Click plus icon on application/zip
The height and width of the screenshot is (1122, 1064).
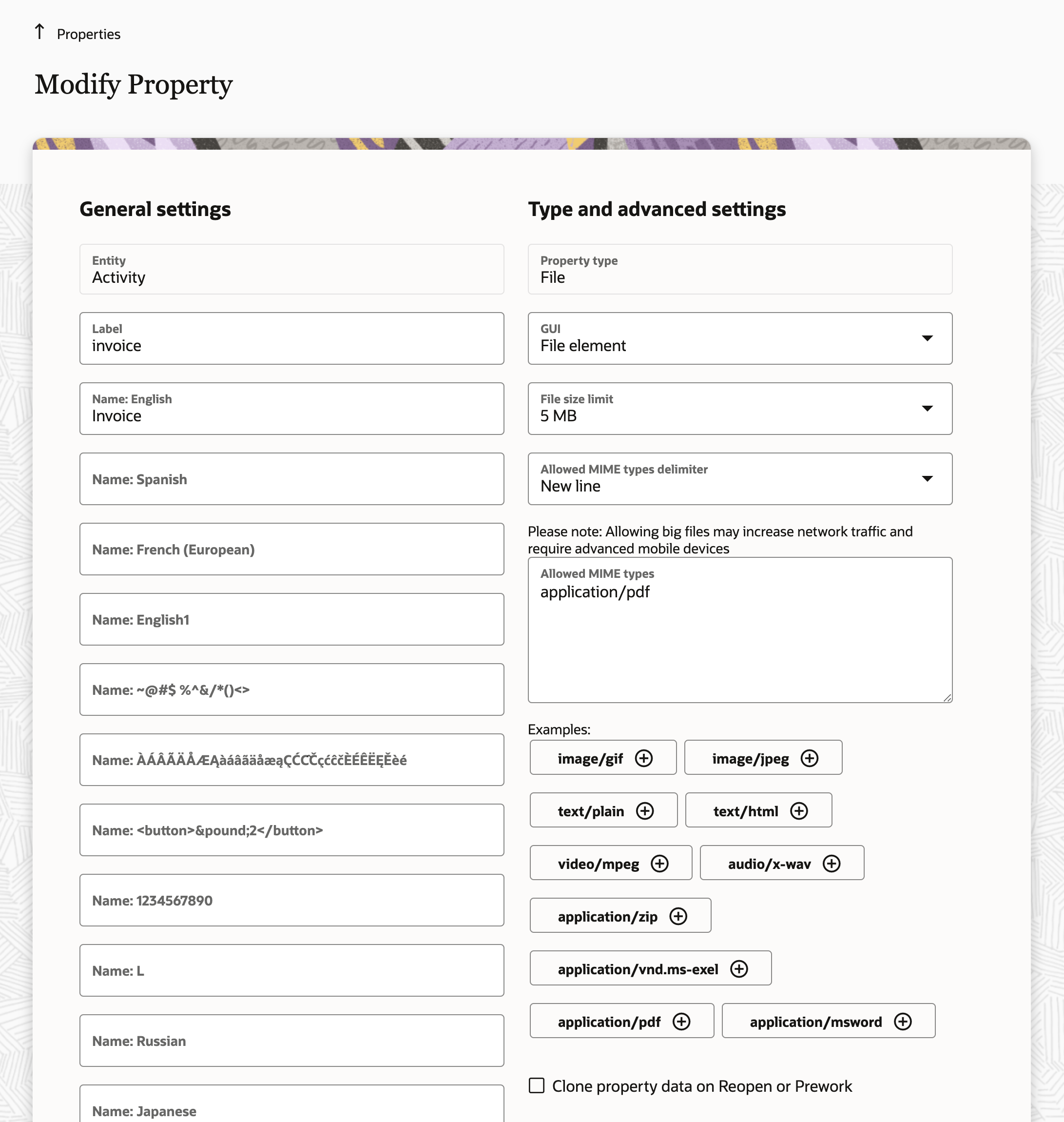(678, 916)
